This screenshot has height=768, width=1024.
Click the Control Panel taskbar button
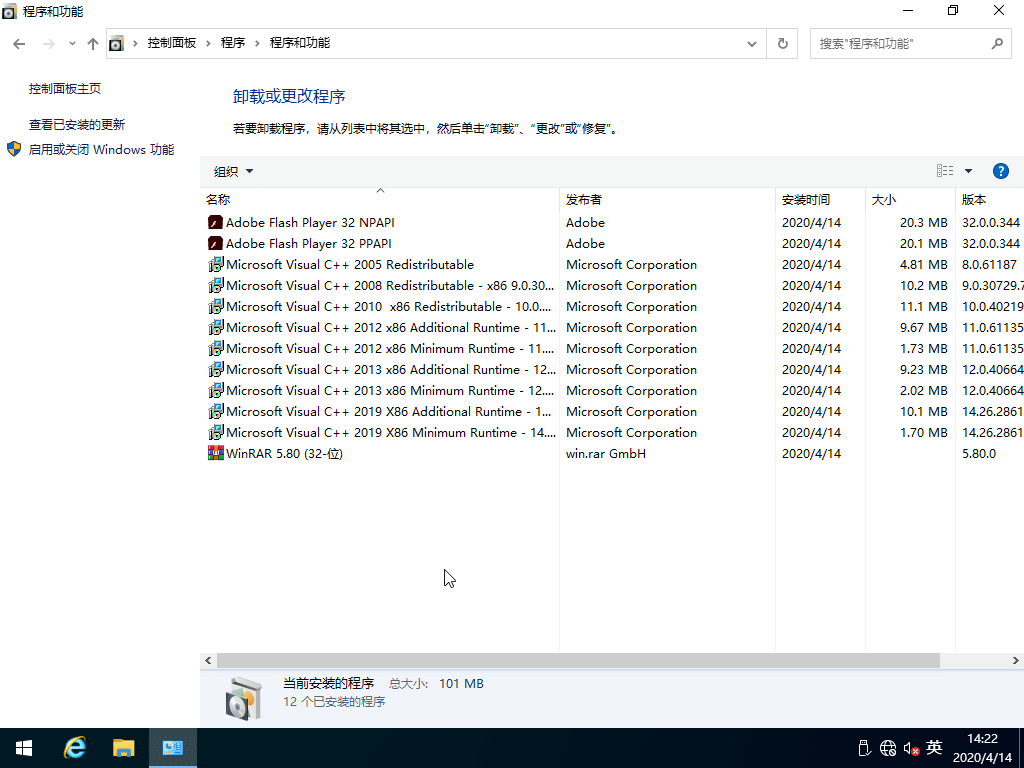(172, 748)
